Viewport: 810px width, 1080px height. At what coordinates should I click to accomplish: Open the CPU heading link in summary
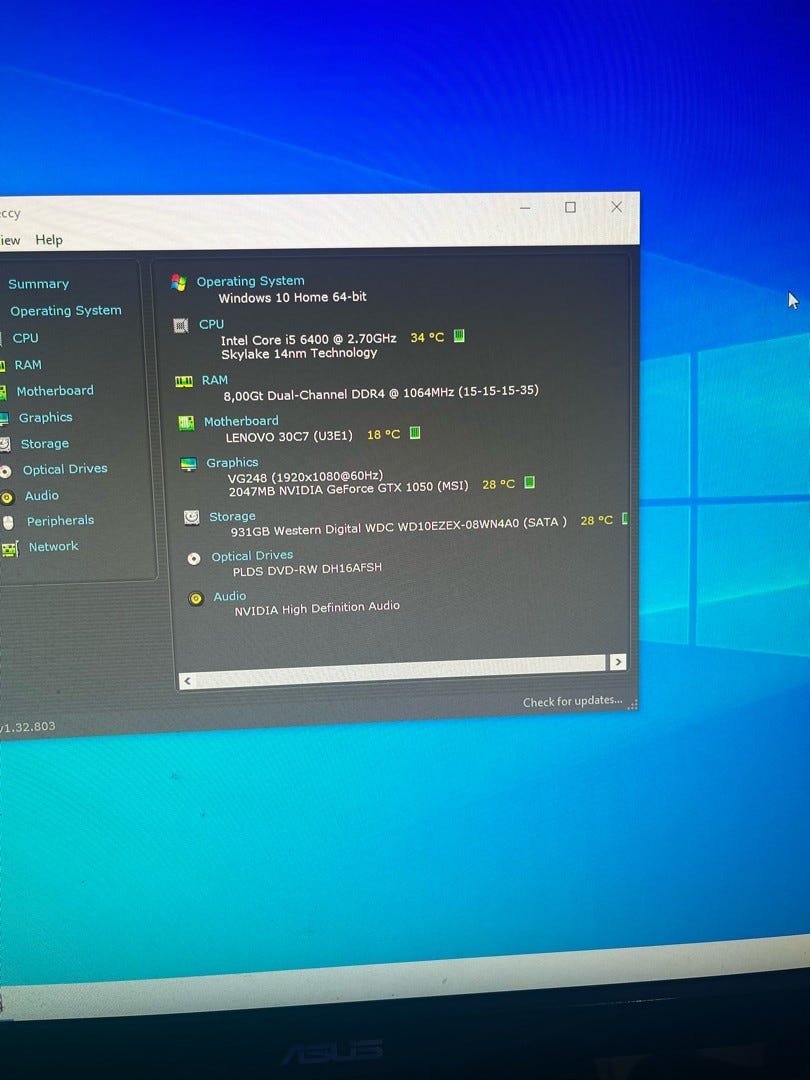coord(211,324)
